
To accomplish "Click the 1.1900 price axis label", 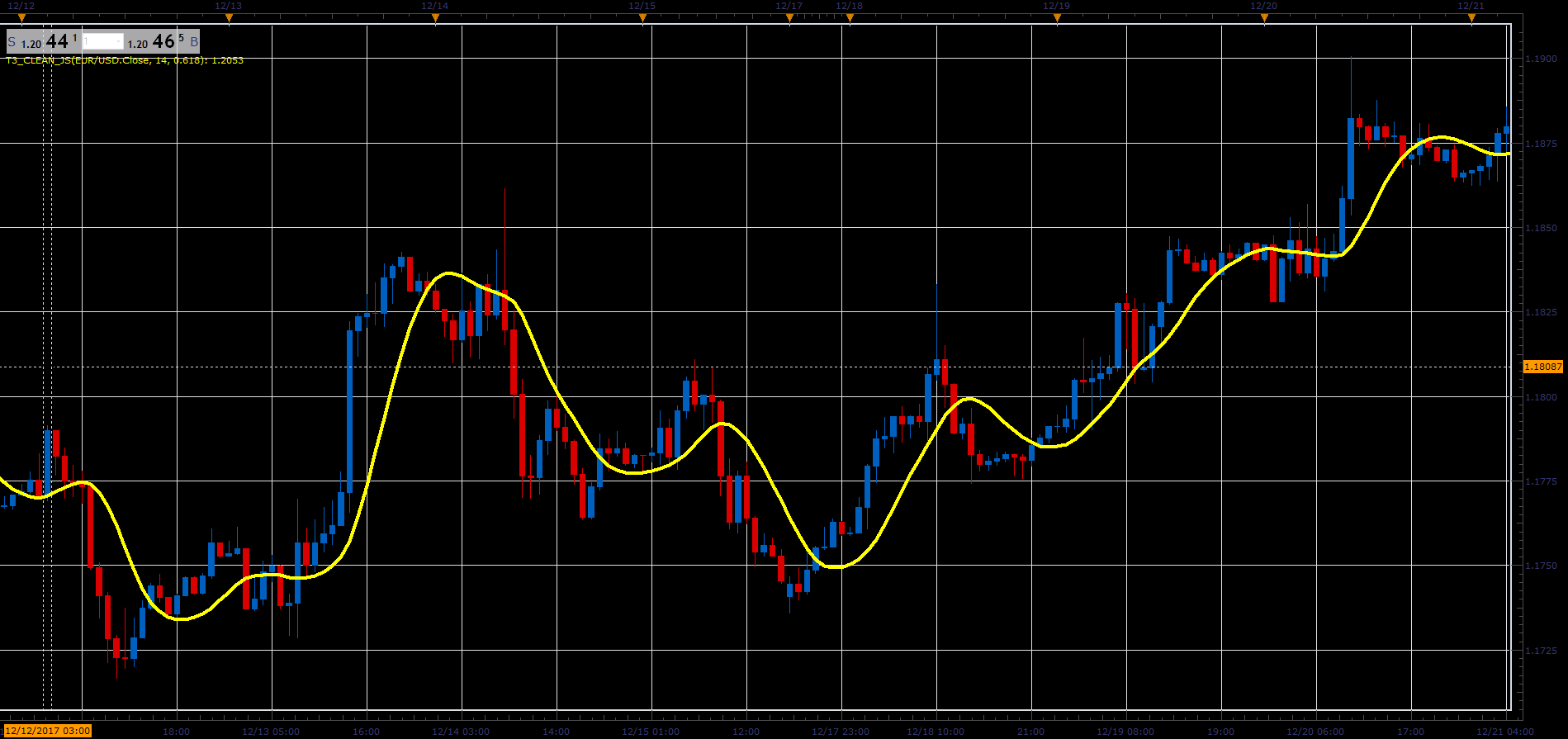I will tap(1541, 59).
